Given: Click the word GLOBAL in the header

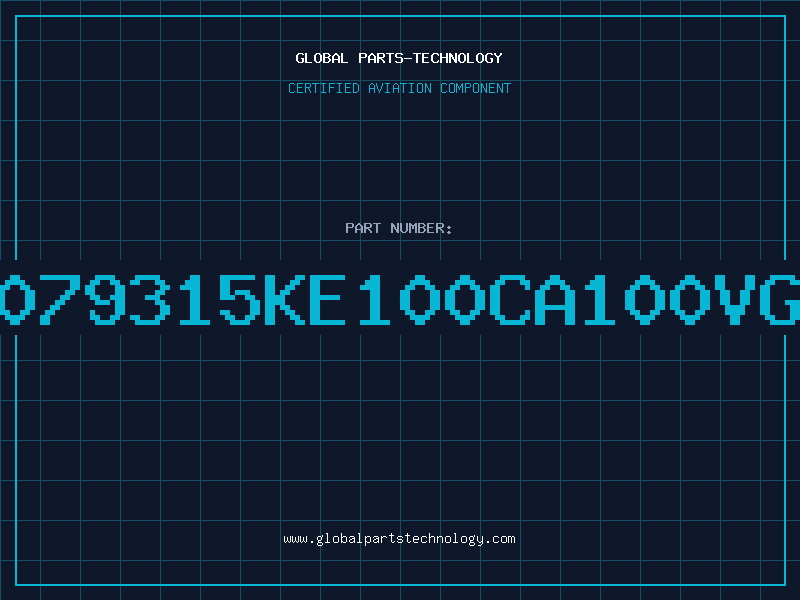Looking at the screenshot, I should (x=322, y=58).
